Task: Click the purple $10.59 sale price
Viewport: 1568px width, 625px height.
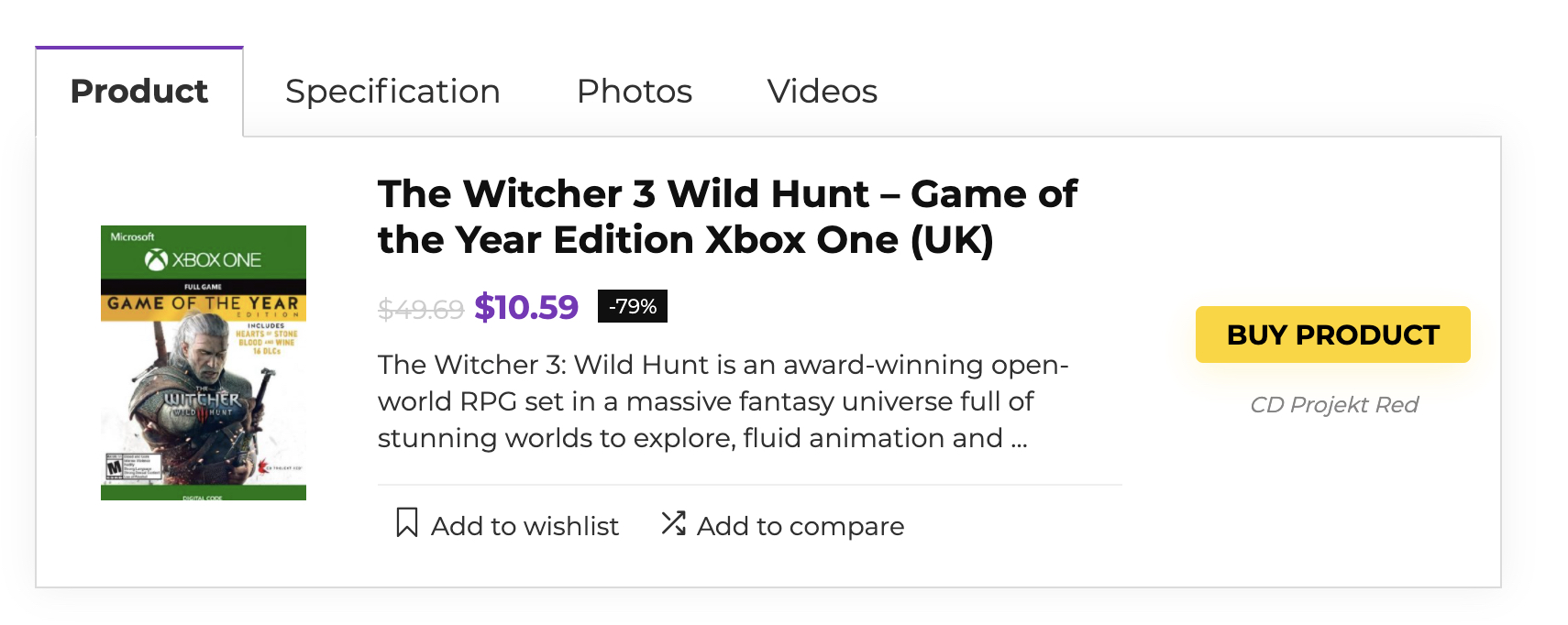Action: tap(526, 307)
